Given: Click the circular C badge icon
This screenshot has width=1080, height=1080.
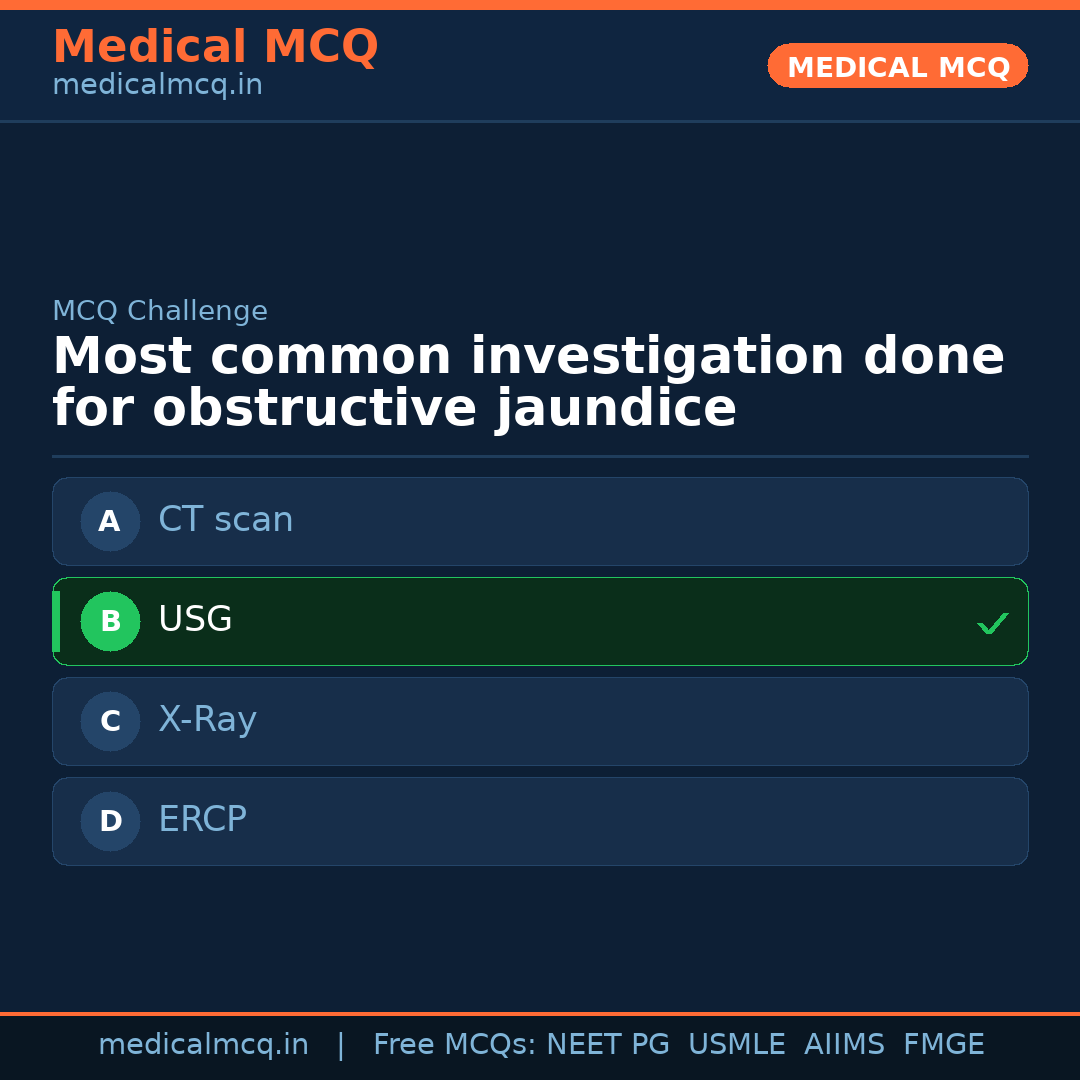Looking at the screenshot, I should (x=110, y=721).
